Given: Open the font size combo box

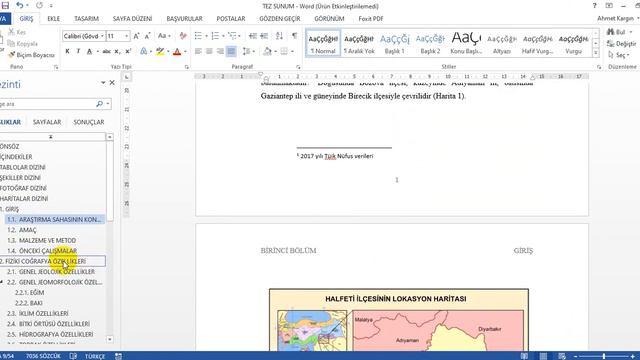Looking at the screenshot, I should pyautogui.click(x=118, y=36).
